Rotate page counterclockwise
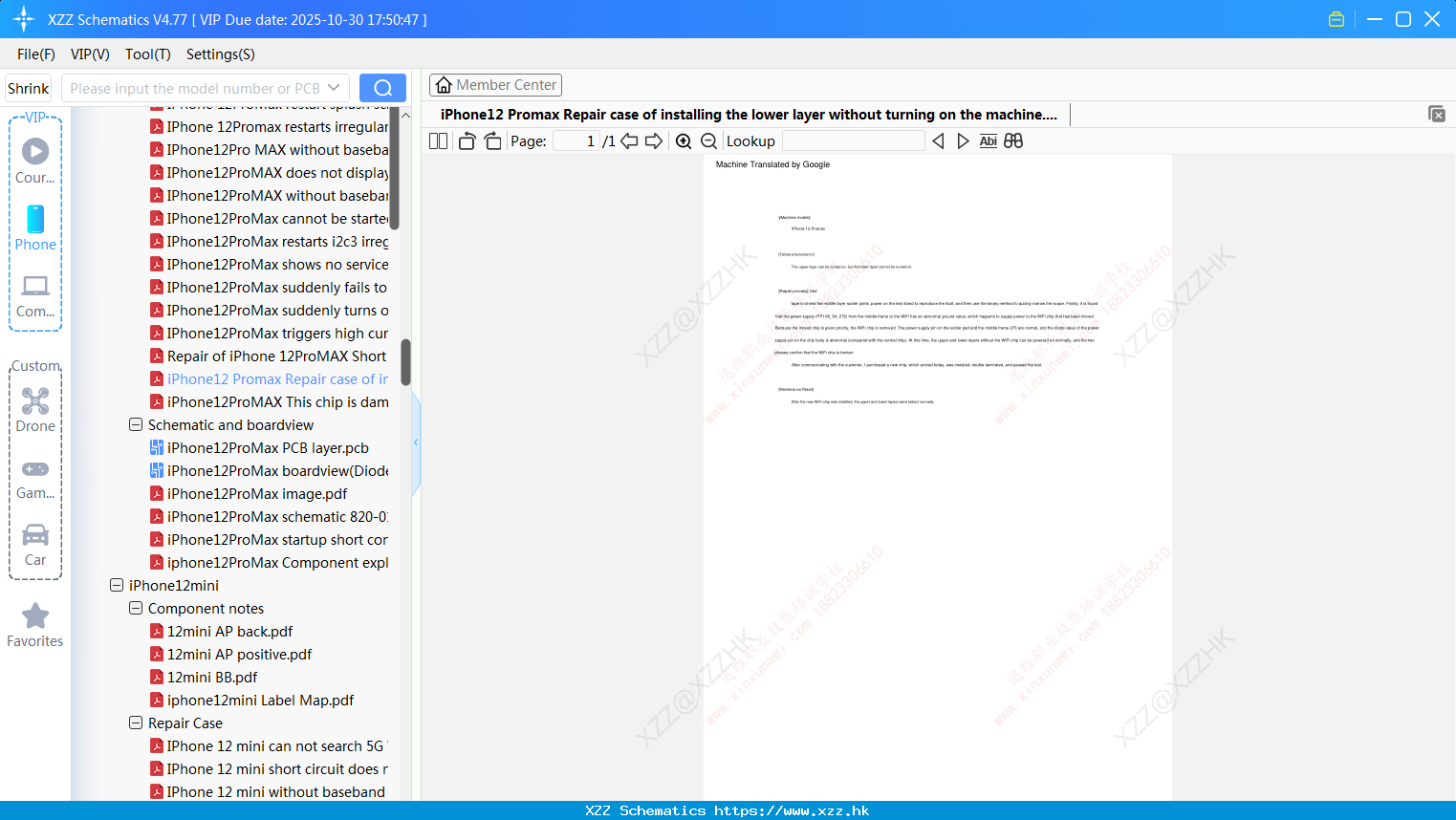 coord(467,140)
